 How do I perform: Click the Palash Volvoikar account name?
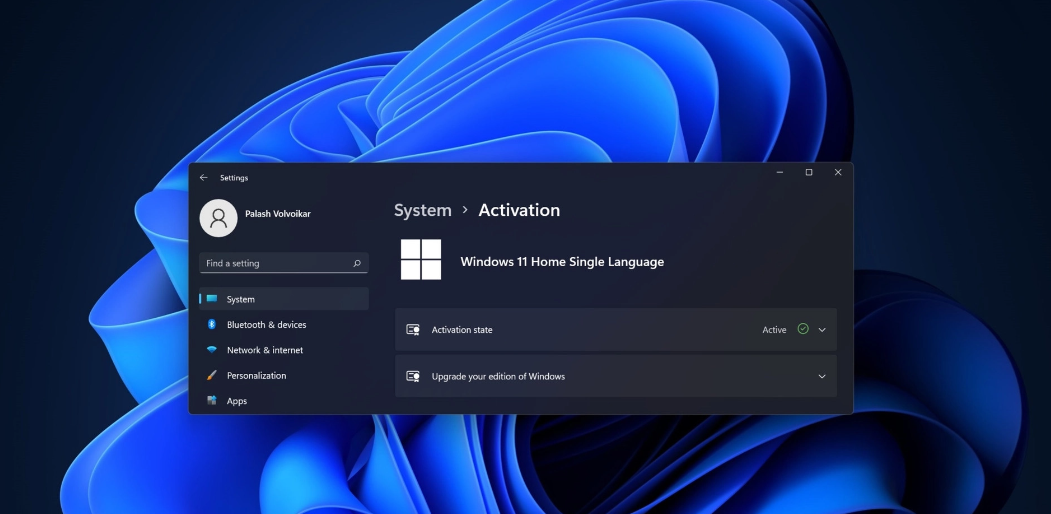point(277,214)
